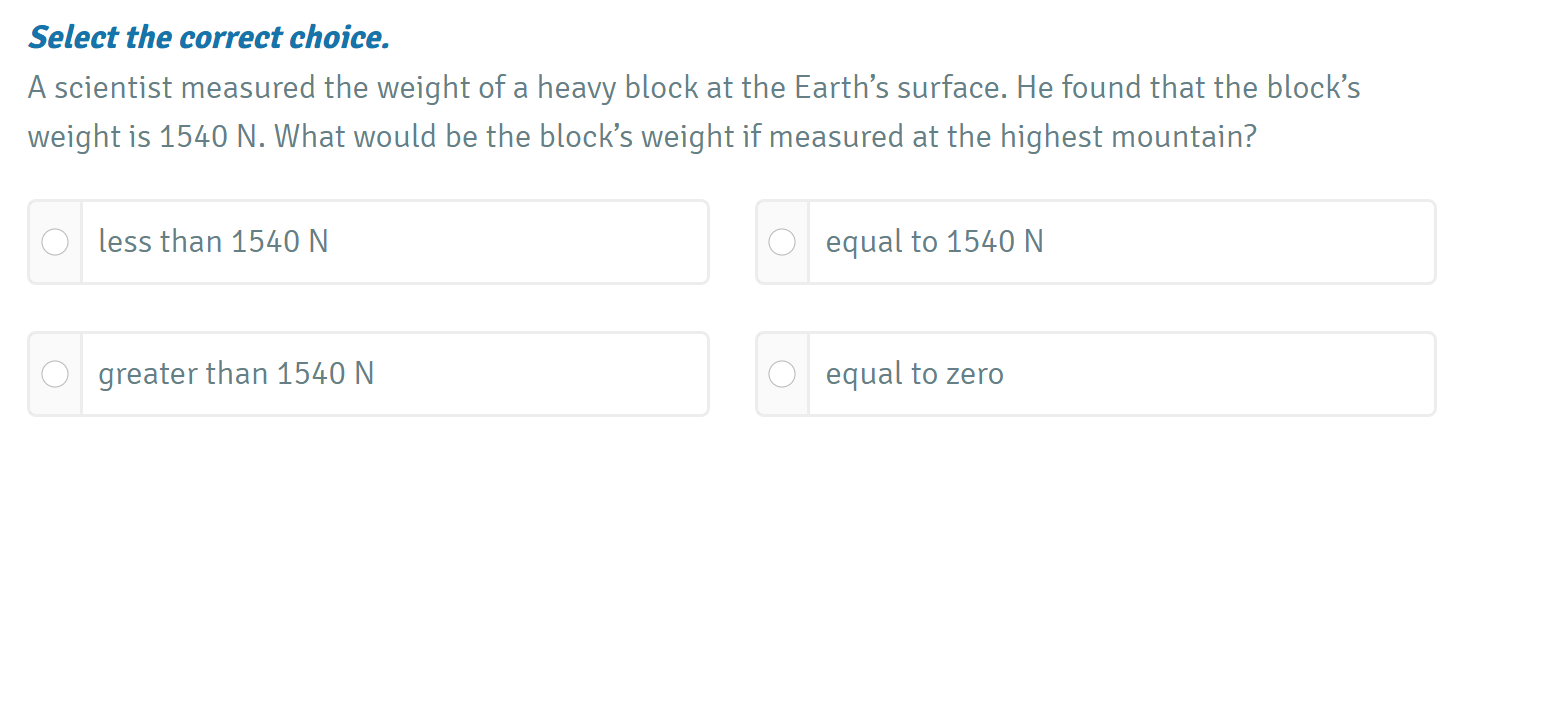1543x706 pixels.
Task: Click the "equal to 1540 N" answer text
Action: (x=934, y=242)
